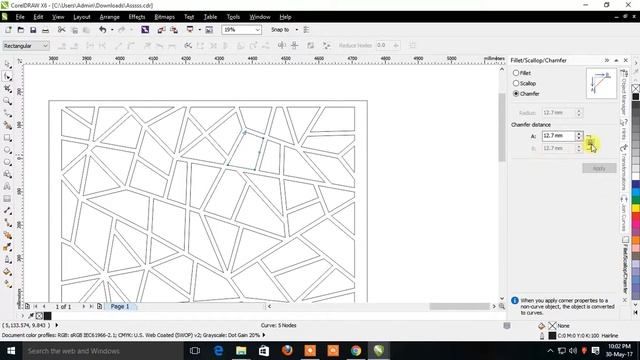Expand the document color profiles arrow in status bar

click(264, 335)
